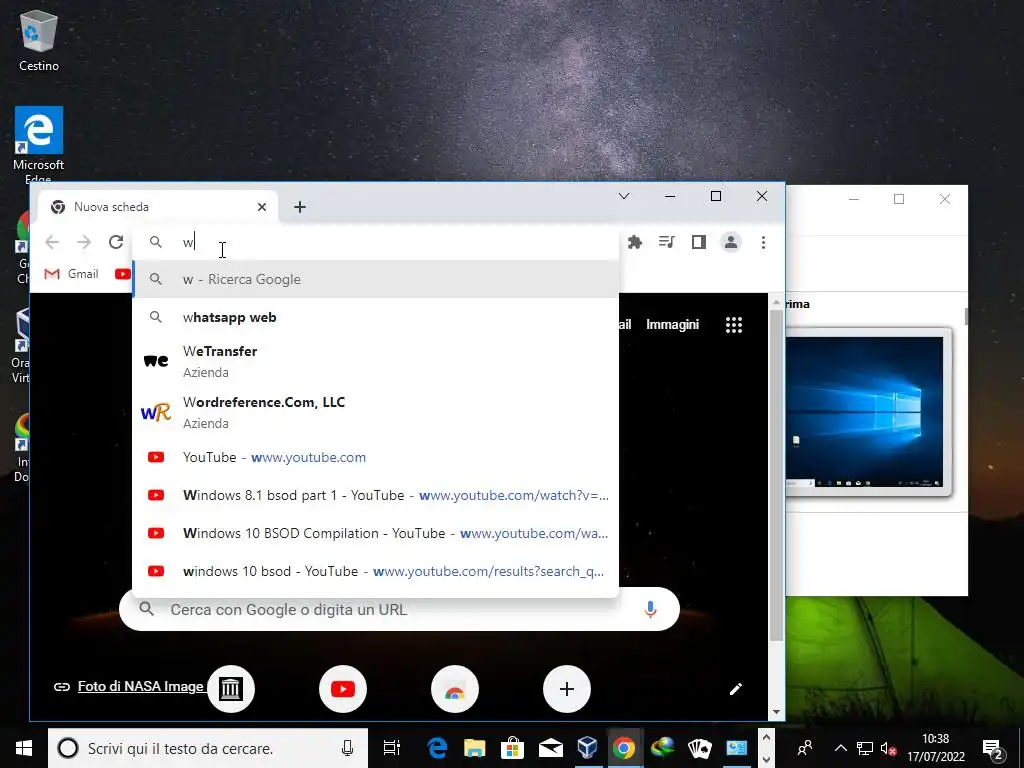The height and width of the screenshot is (768, 1024).
Task: Open the museum building shortcut tile
Action: [231, 689]
